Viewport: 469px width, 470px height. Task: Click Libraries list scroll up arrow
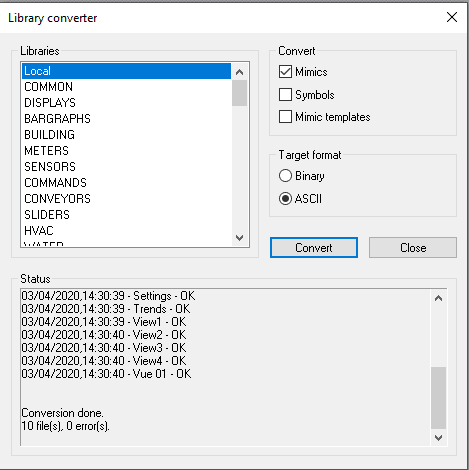(239, 72)
